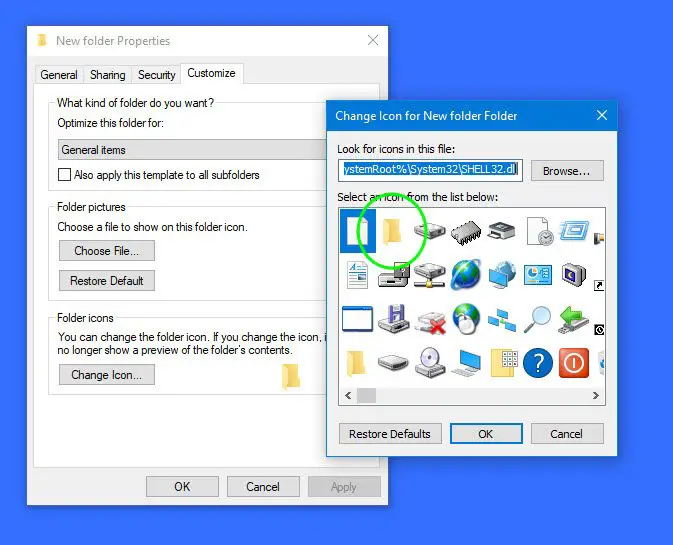
Task: Select the monitor with moon icon
Action: [x=574, y=275]
